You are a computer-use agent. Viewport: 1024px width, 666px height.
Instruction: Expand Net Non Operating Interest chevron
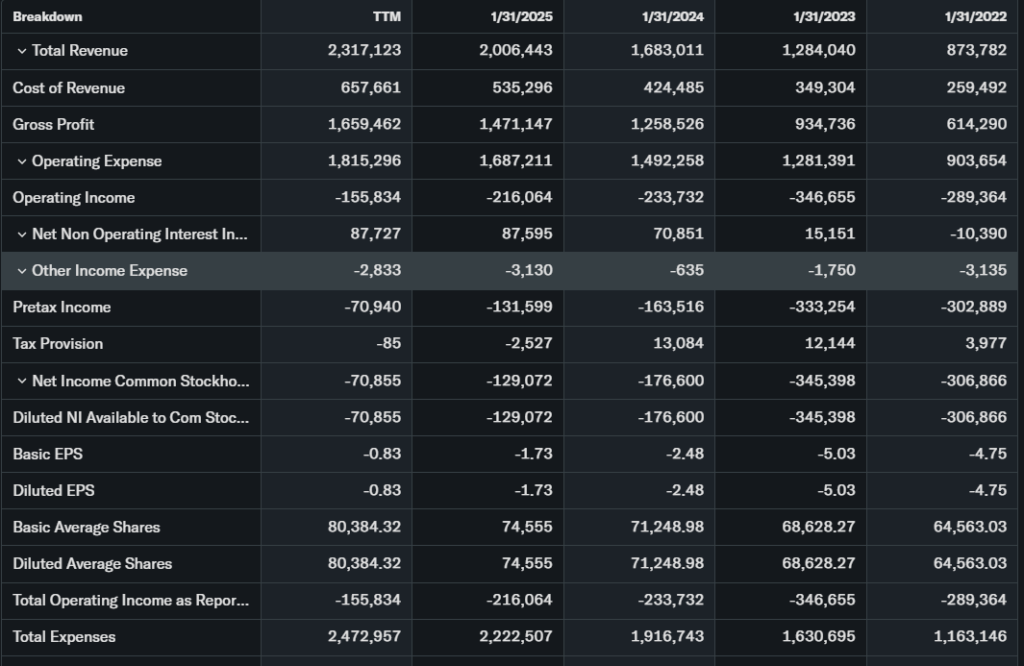tap(21, 234)
